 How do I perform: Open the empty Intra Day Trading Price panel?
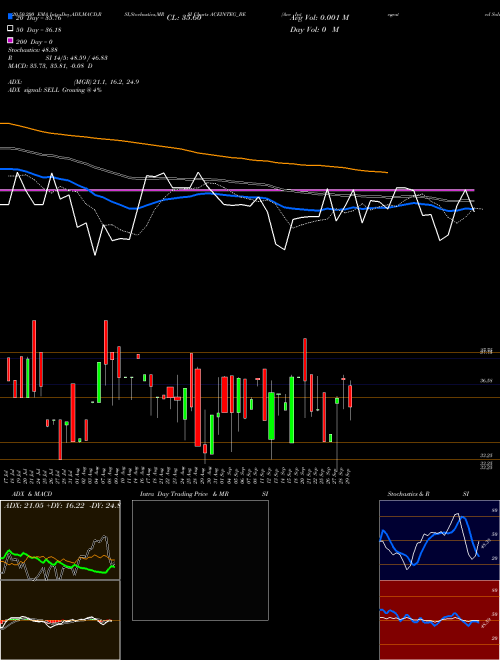200,560
